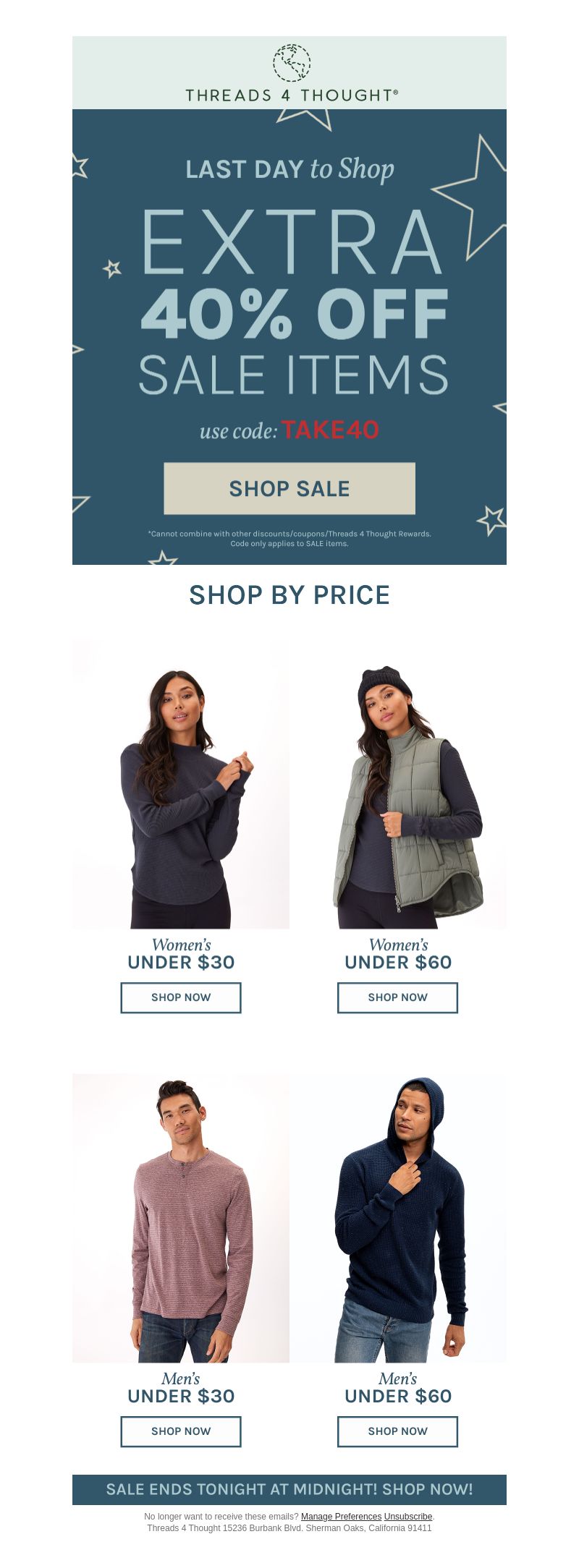Click the SHOP SALE button

click(x=289, y=488)
